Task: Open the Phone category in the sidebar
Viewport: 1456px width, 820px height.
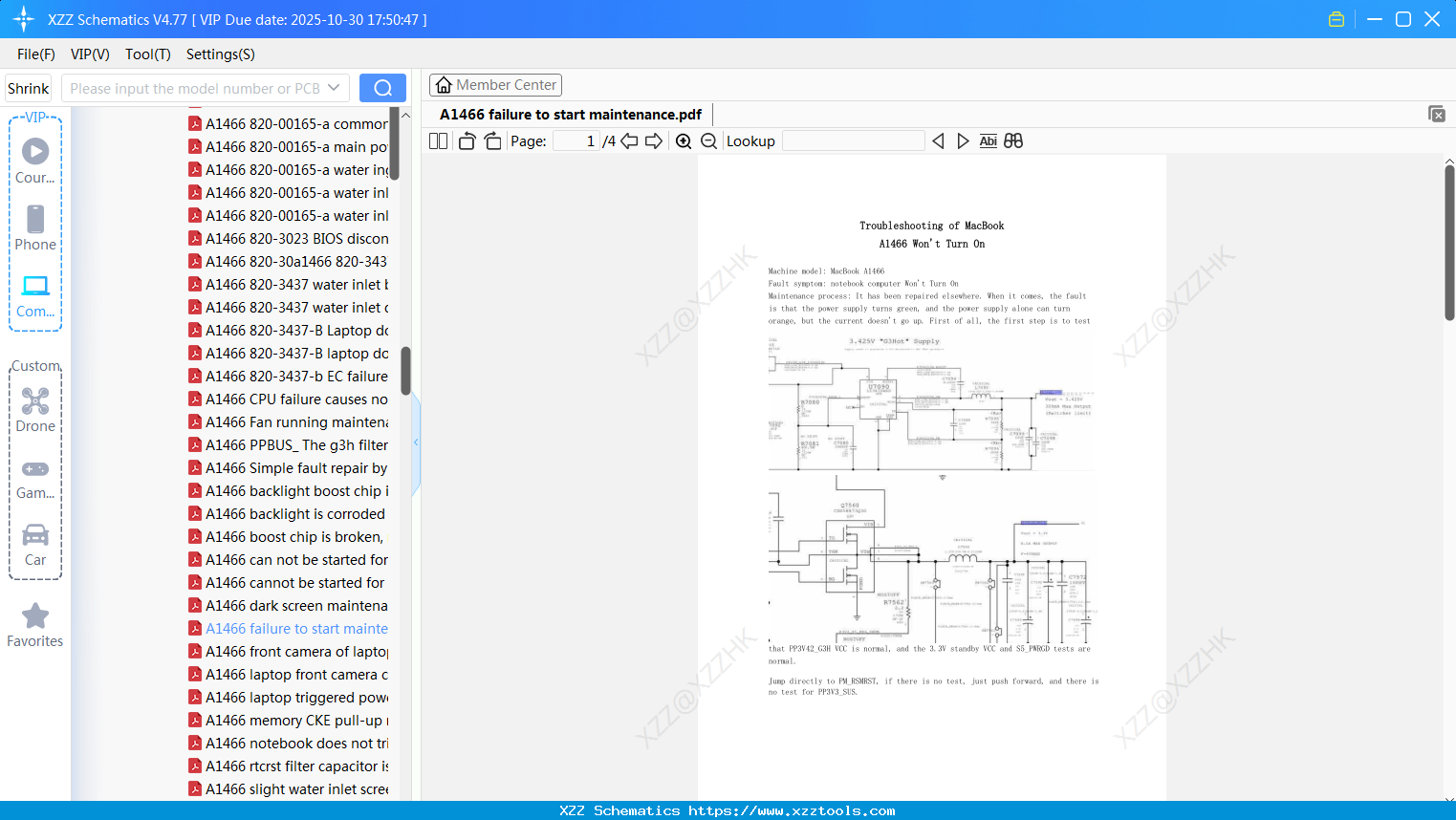Action: [x=35, y=219]
